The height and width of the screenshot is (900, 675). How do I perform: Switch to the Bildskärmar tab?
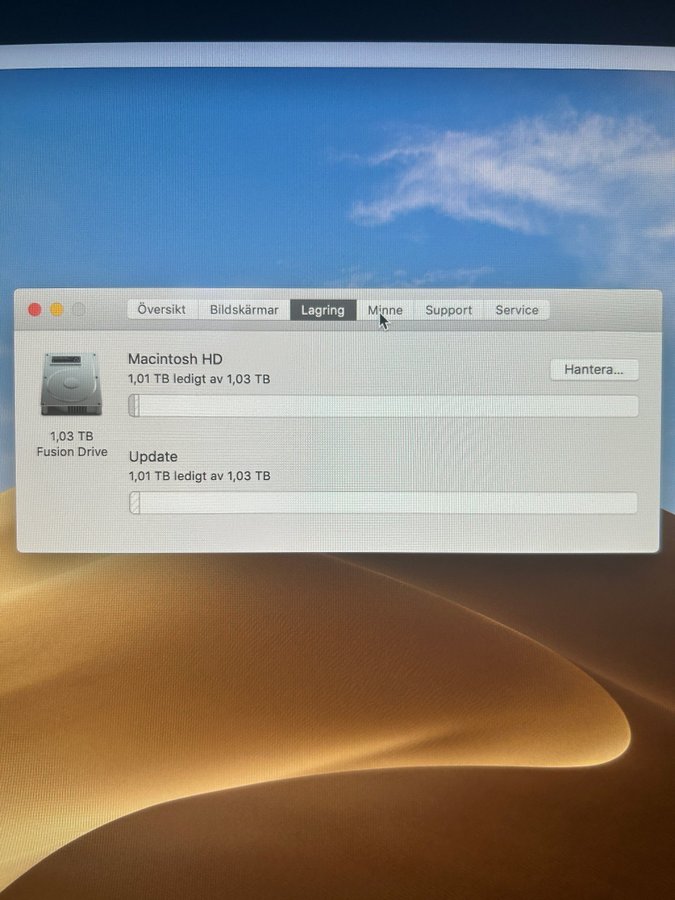click(244, 310)
